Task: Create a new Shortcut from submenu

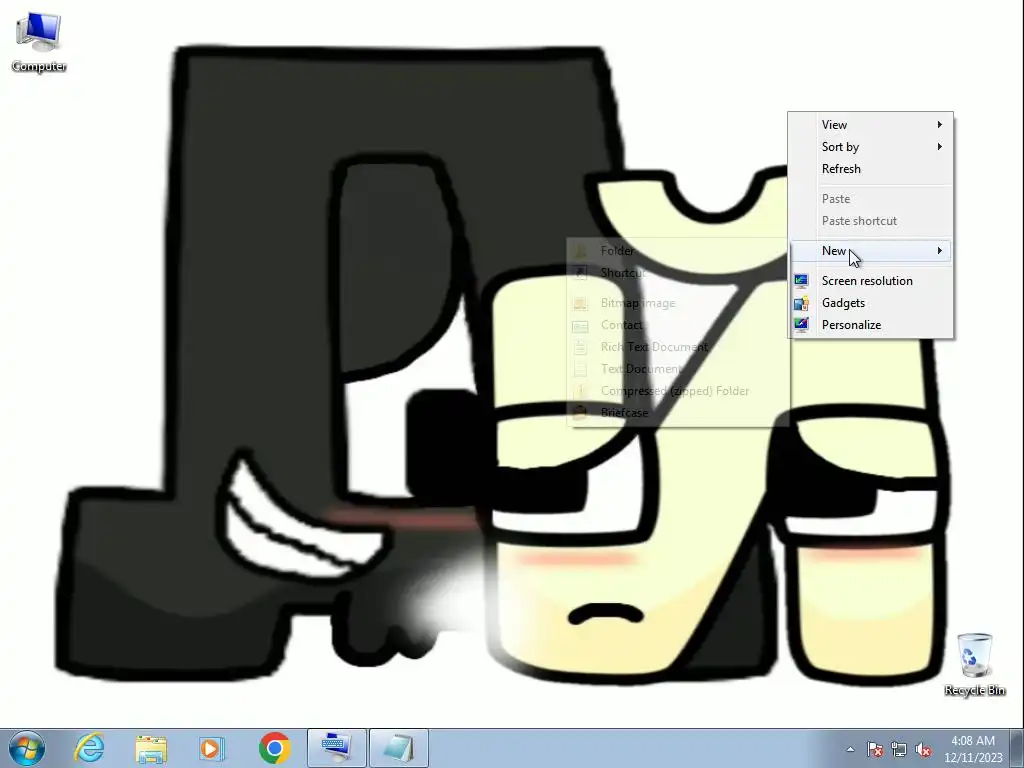Action: pyautogui.click(x=678, y=273)
